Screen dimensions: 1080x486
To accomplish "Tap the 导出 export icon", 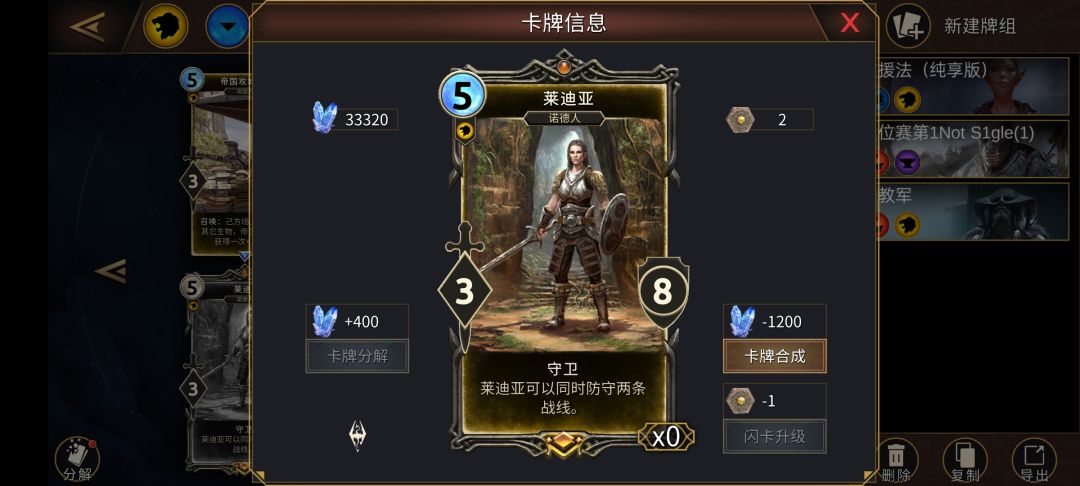I will tap(1034, 460).
